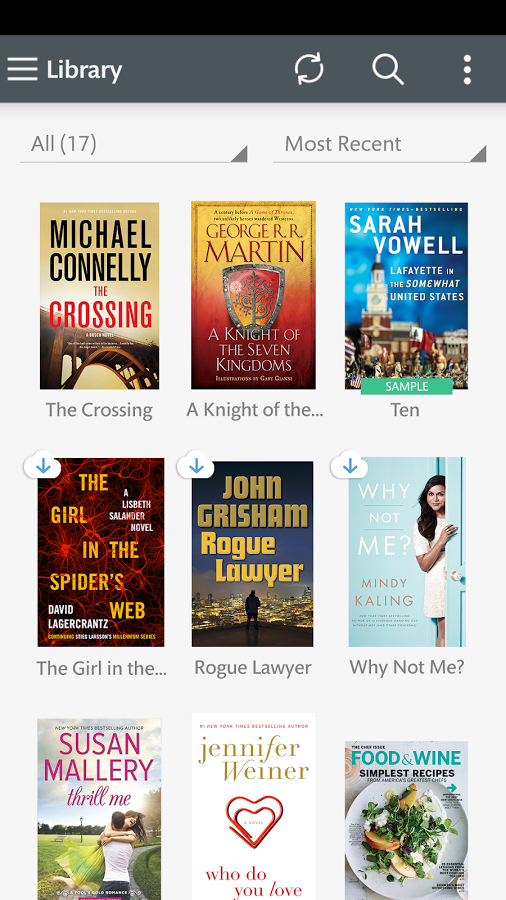
Task: Select the Rogue Lawyer title label
Action: click(253, 668)
